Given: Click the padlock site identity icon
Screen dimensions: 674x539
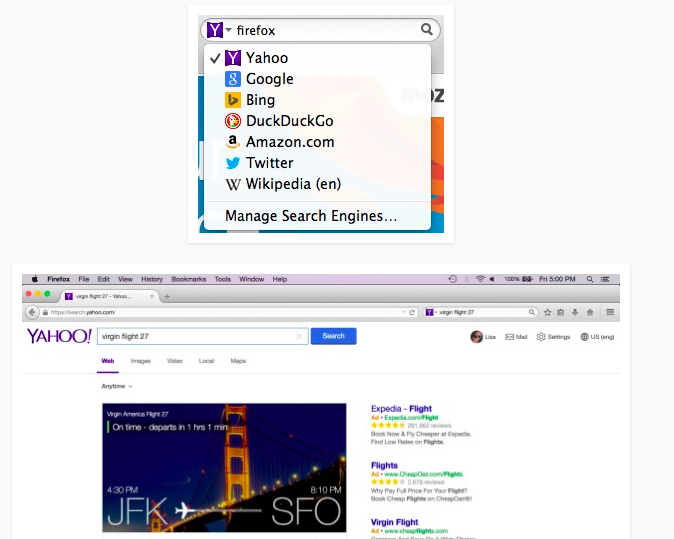Looking at the screenshot, I should point(45,312).
